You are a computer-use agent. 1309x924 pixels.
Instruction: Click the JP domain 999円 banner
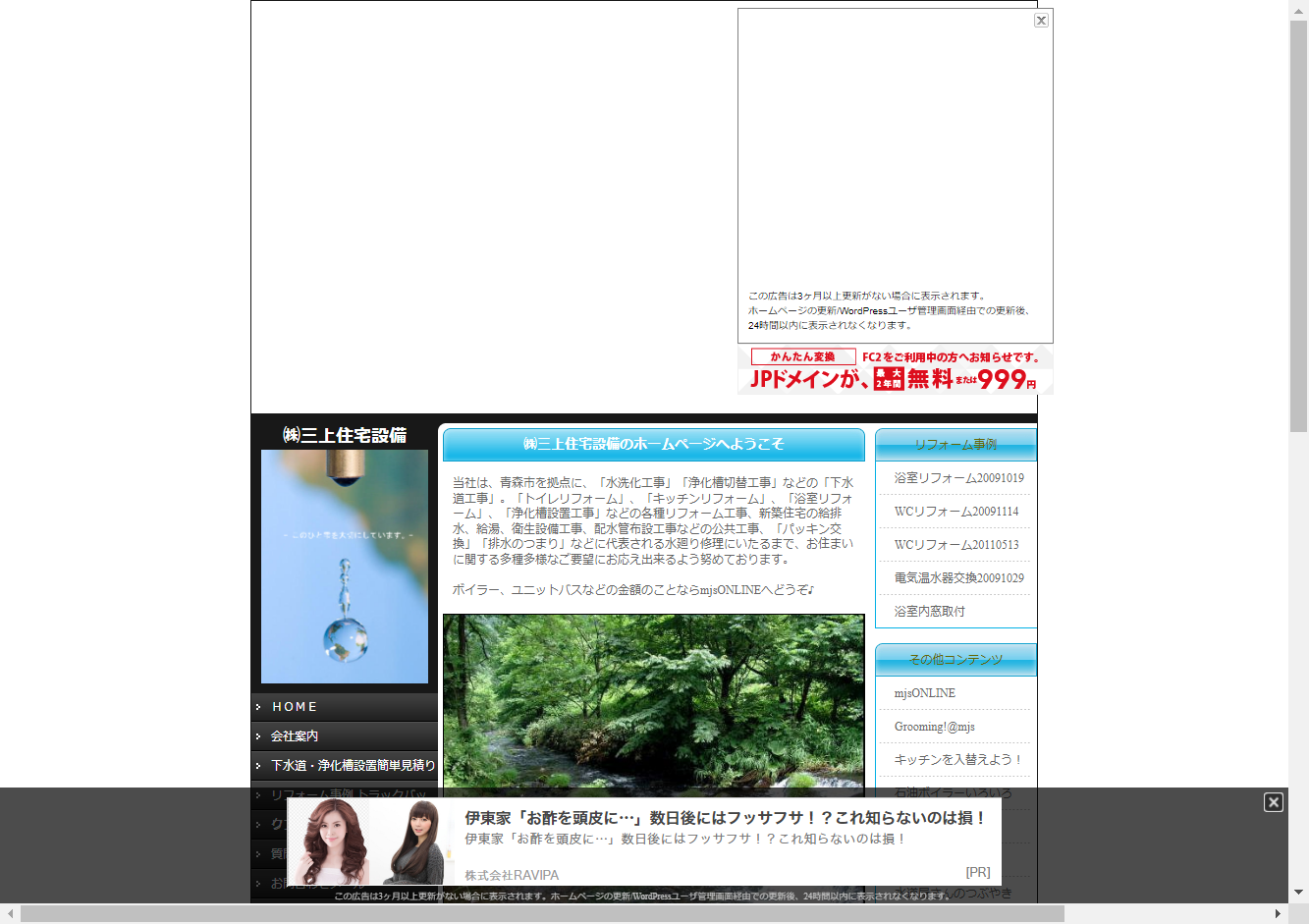[x=895, y=370]
